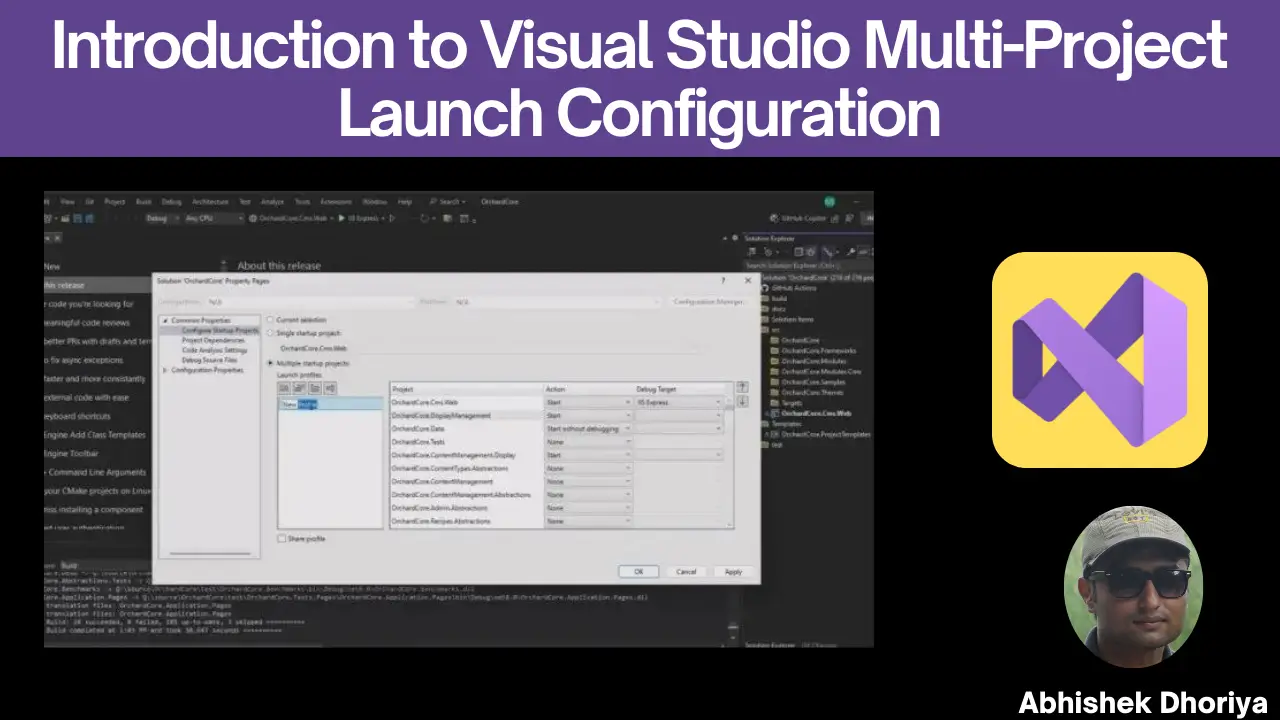Image resolution: width=1280 pixels, height=720 pixels.
Task: Move selected project up with the arrow button
Action: click(742, 387)
